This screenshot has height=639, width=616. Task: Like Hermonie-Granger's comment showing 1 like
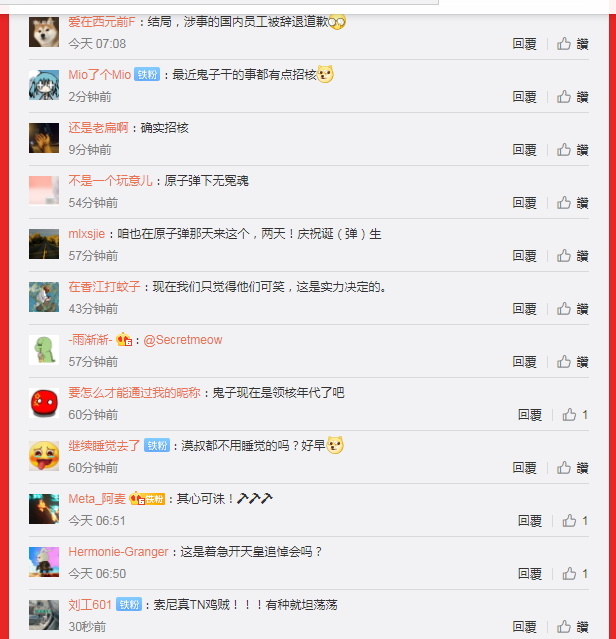click(x=575, y=573)
